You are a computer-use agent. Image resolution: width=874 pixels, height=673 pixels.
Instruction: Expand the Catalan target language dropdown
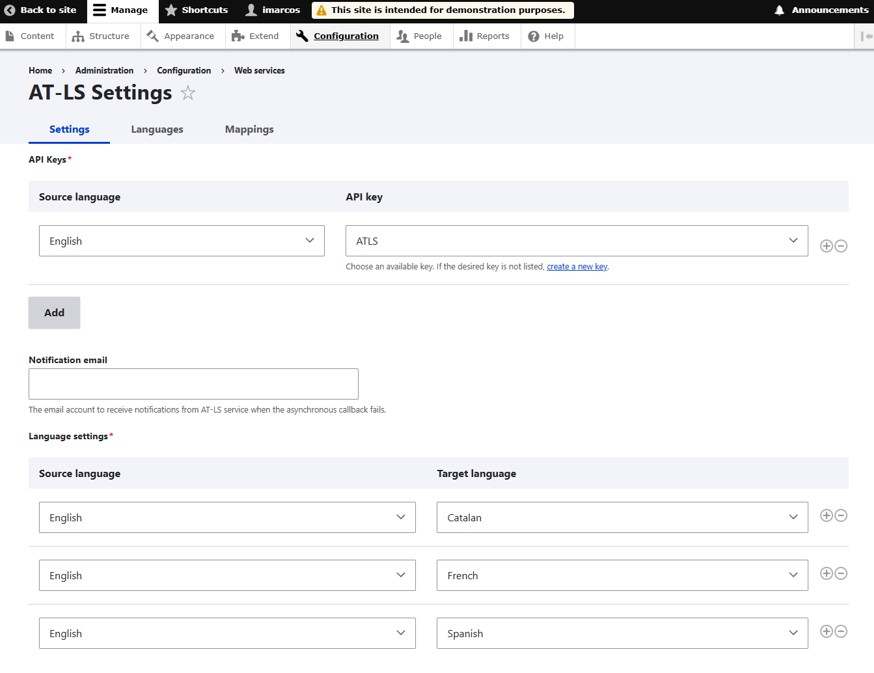(621, 518)
